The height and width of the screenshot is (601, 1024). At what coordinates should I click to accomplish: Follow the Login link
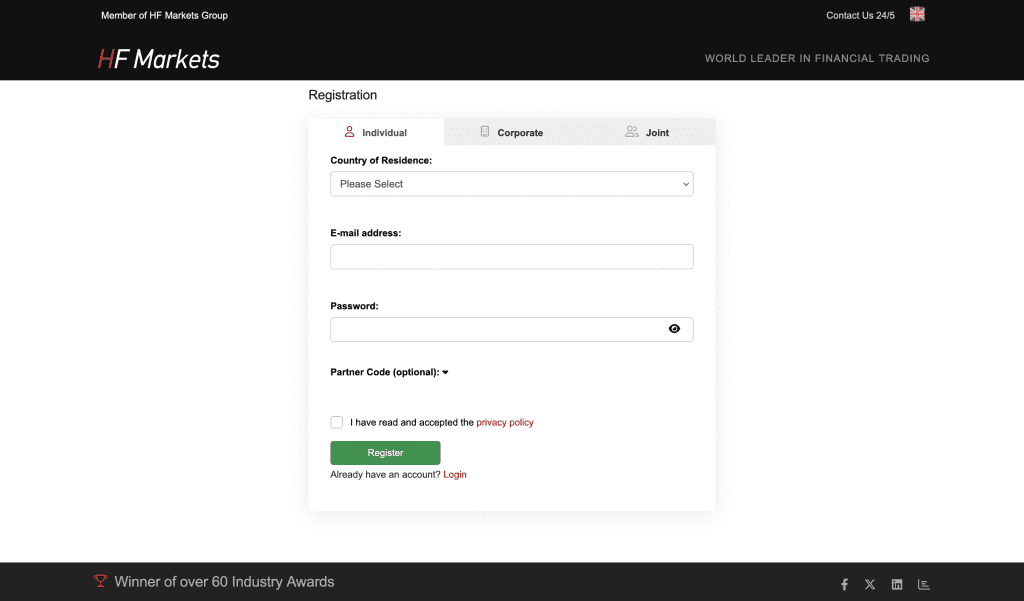[x=455, y=475]
